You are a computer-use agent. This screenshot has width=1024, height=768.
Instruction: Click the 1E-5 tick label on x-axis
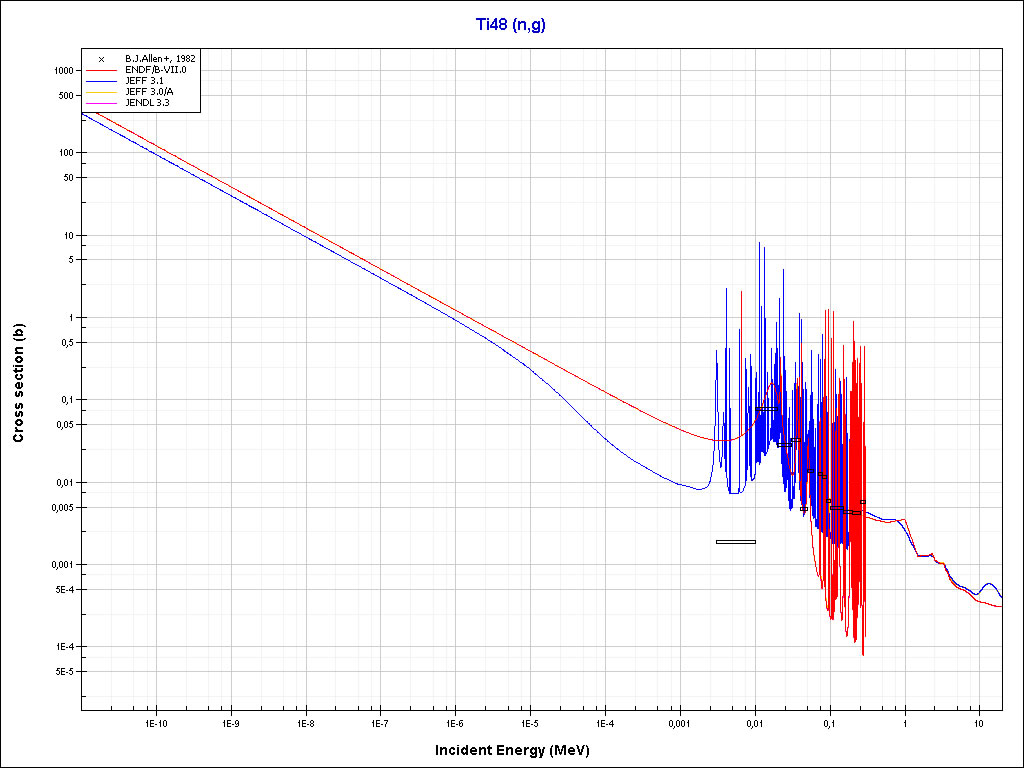point(530,722)
